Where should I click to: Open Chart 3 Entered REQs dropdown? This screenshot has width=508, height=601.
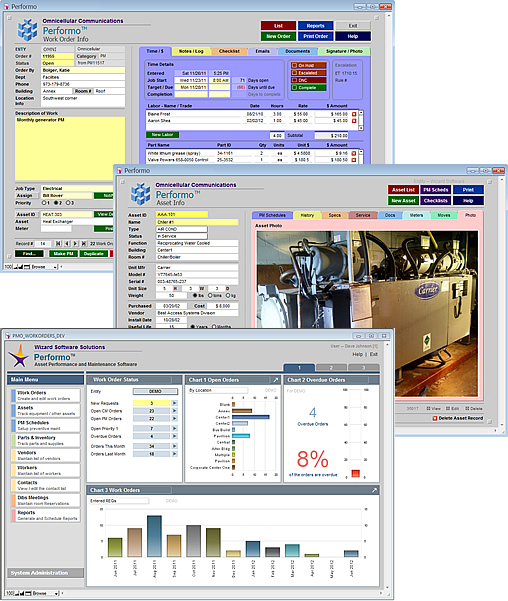click(119, 501)
